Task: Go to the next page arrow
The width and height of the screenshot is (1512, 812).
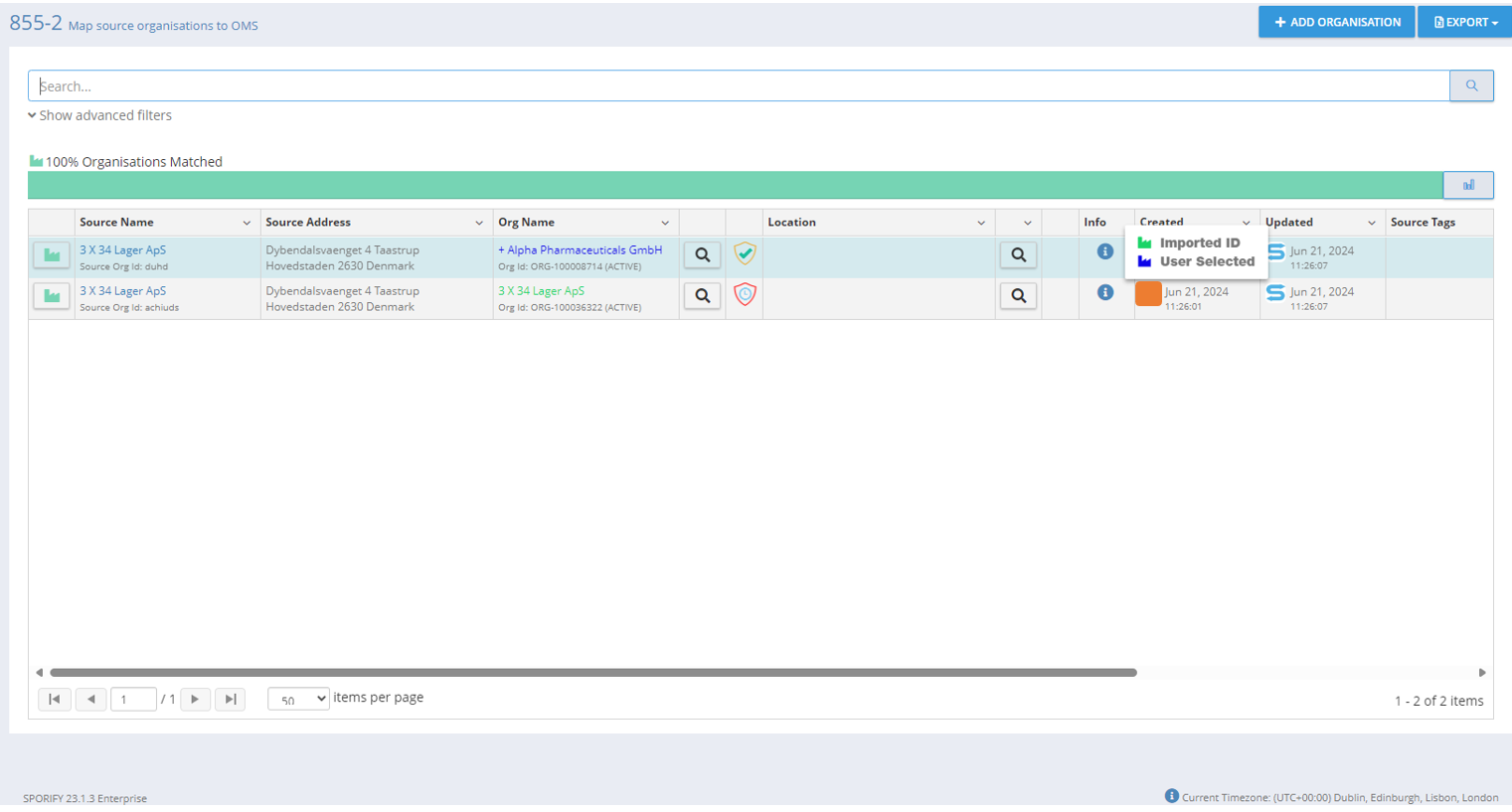Action: pyautogui.click(x=195, y=700)
